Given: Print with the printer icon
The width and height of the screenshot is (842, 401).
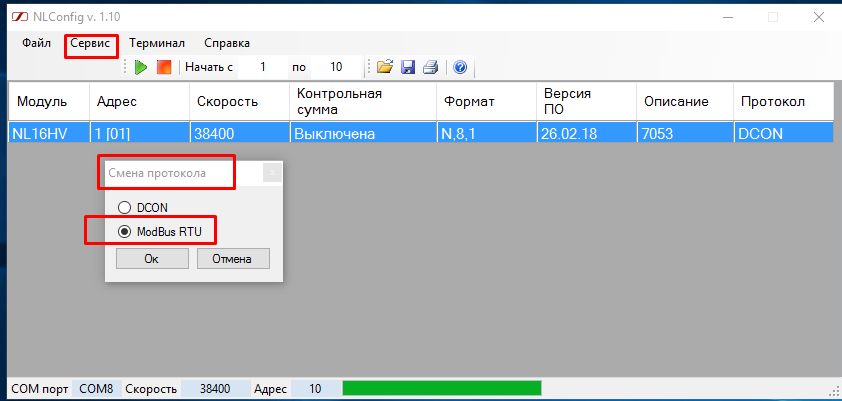Looking at the screenshot, I should tap(431, 68).
